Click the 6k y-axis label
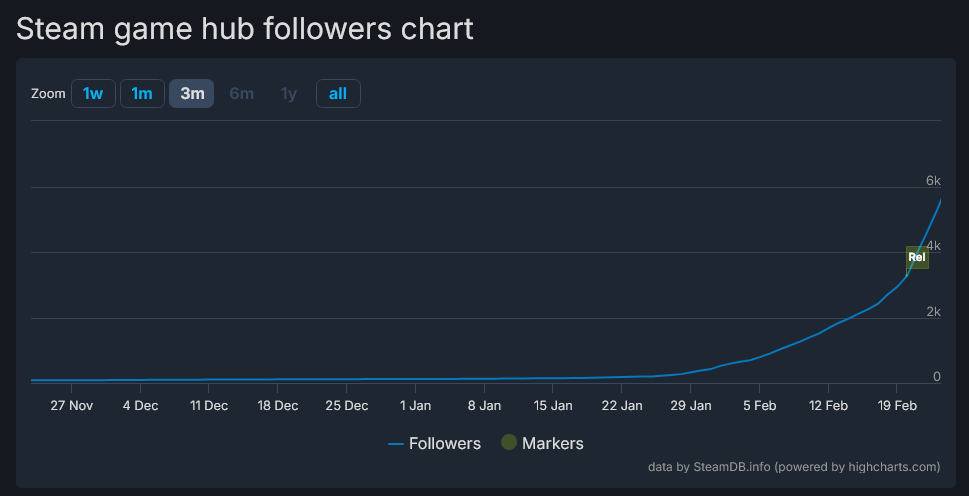The width and height of the screenshot is (969, 496). (x=933, y=181)
